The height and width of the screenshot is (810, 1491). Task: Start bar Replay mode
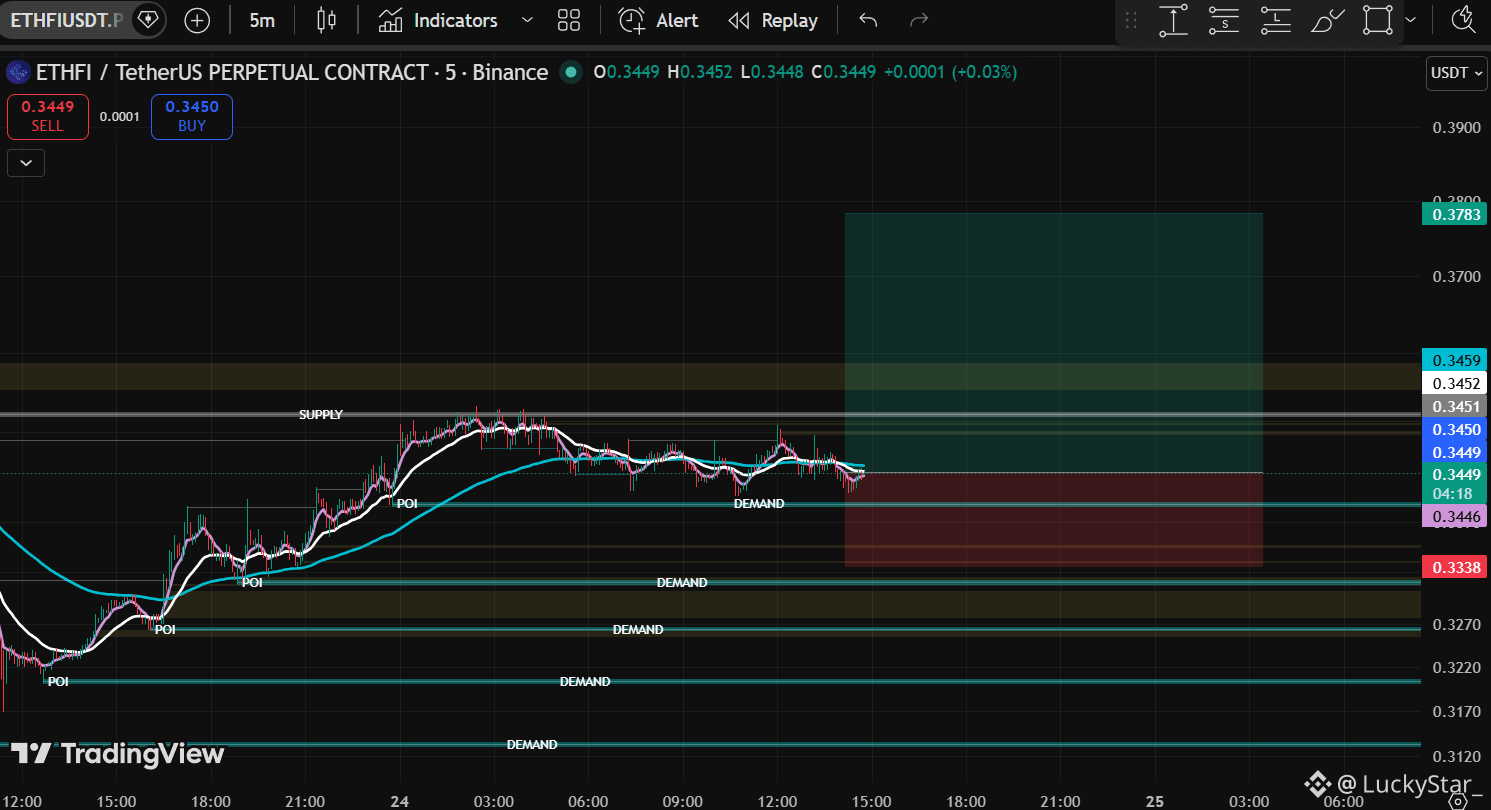click(773, 20)
